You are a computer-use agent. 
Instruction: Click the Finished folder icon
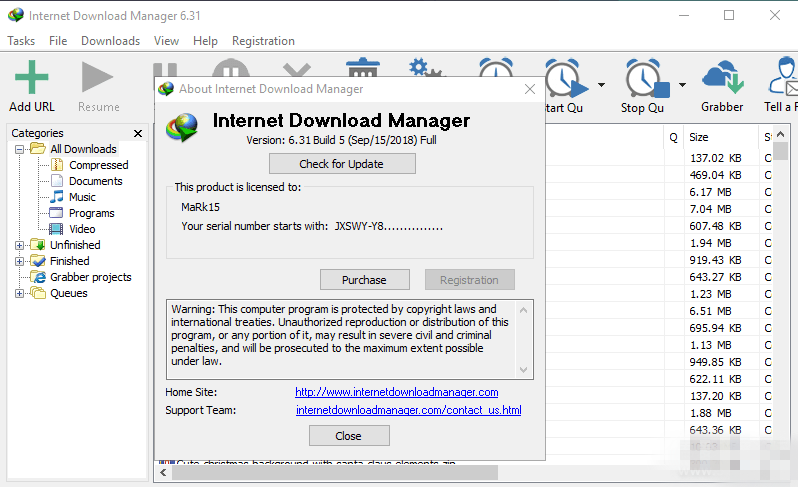click(38, 261)
